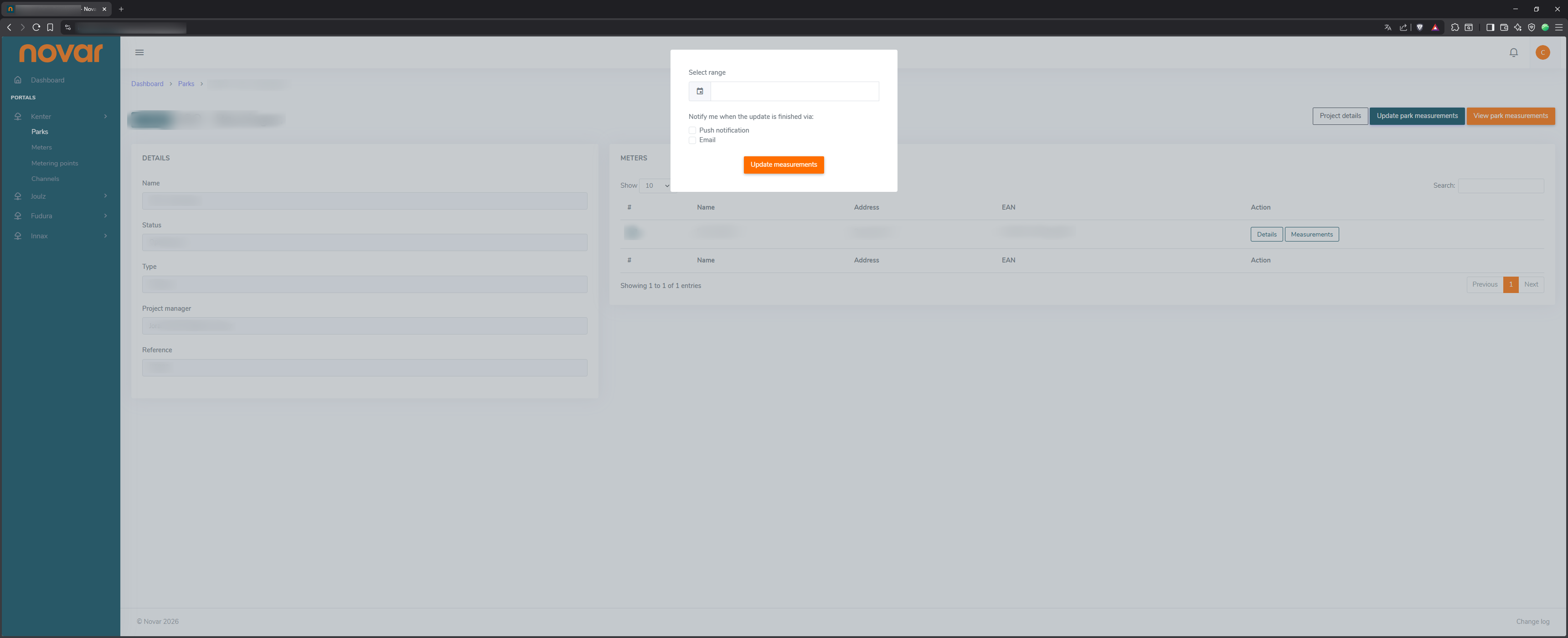Go to the Dashboard breadcrumb link

coord(147,84)
